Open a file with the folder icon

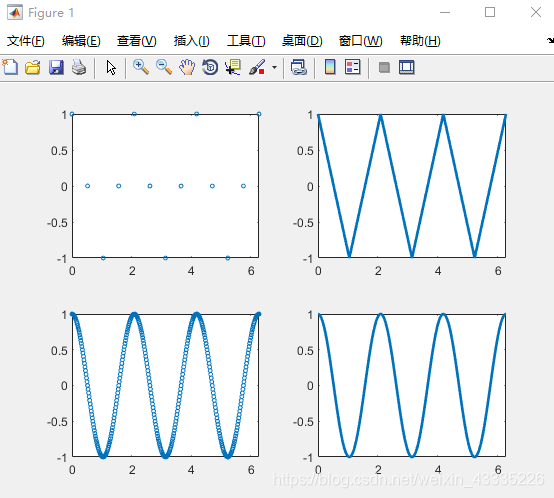point(33,67)
